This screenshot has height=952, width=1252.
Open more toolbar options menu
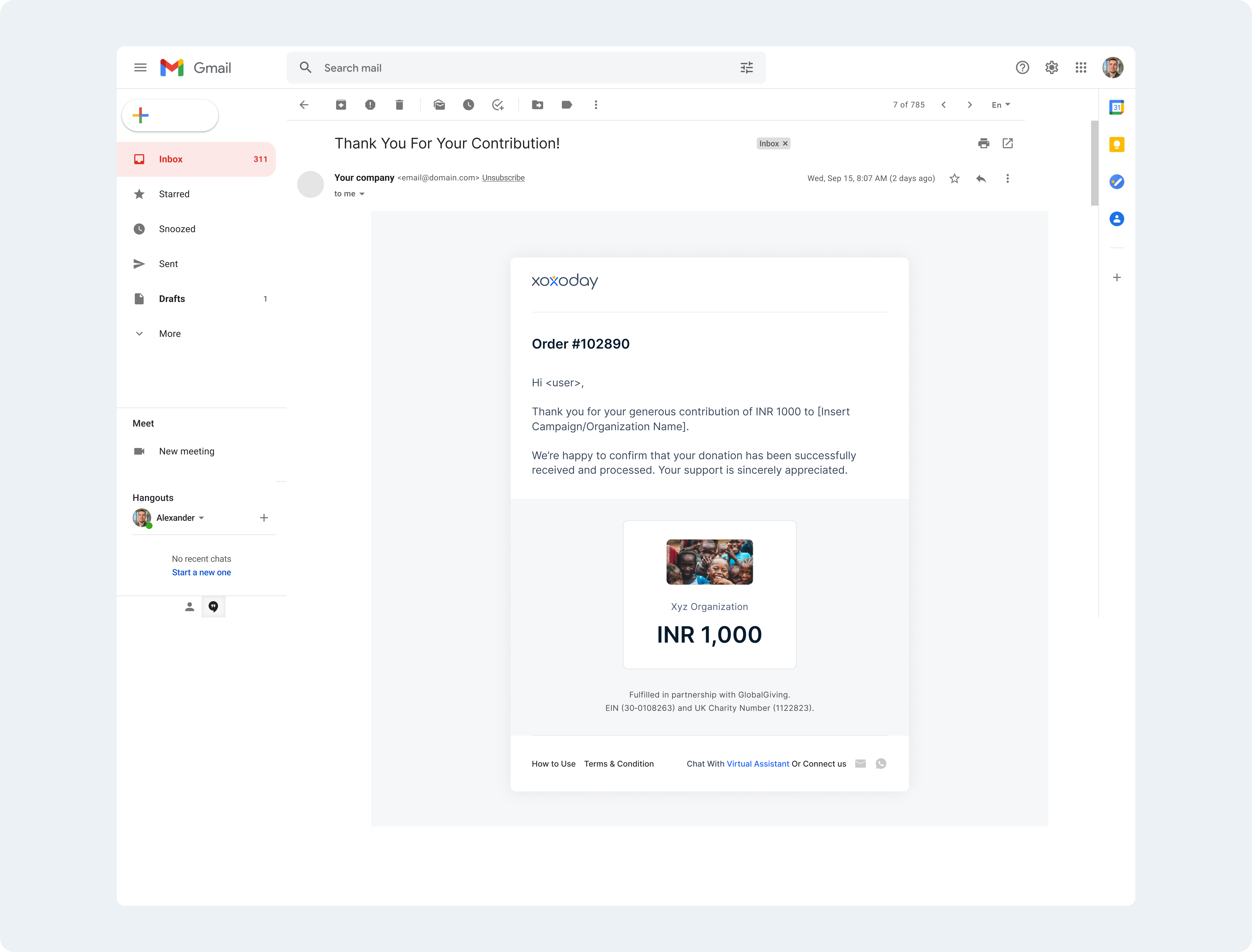click(x=596, y=105)
